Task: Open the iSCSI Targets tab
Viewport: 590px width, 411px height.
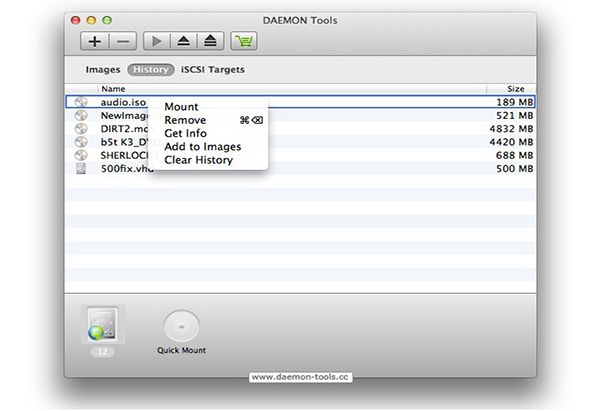Action: tap(213, 70)
